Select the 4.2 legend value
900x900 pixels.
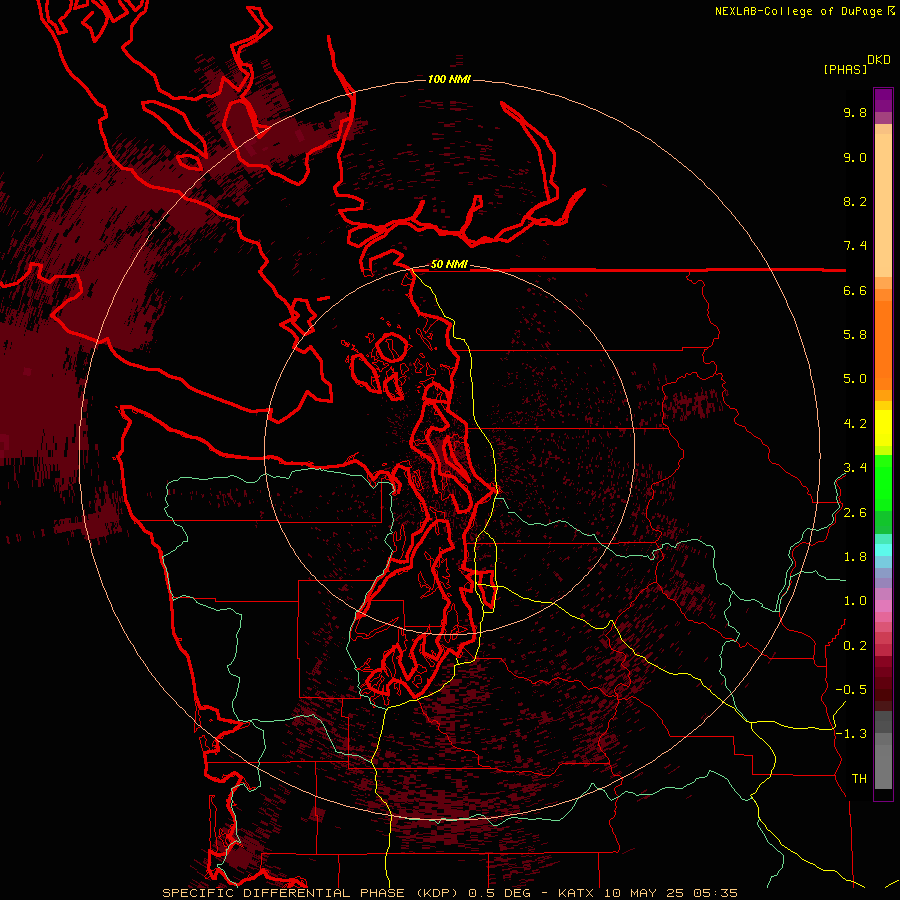pyautogui.click(x=855, y=424)
